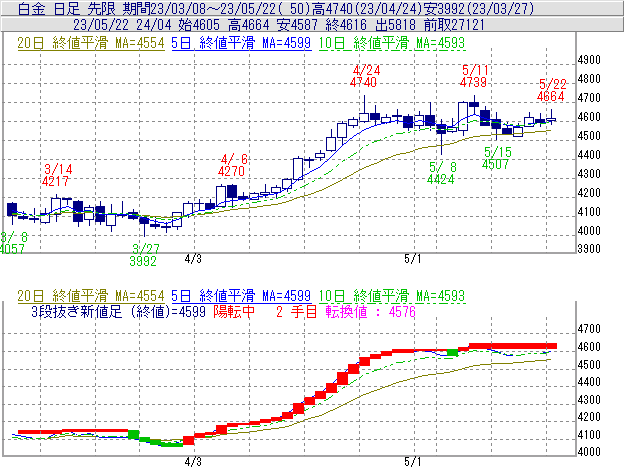
Task: Click the green block near 5/8 in lower chart
Action: [x=452, y=352]
